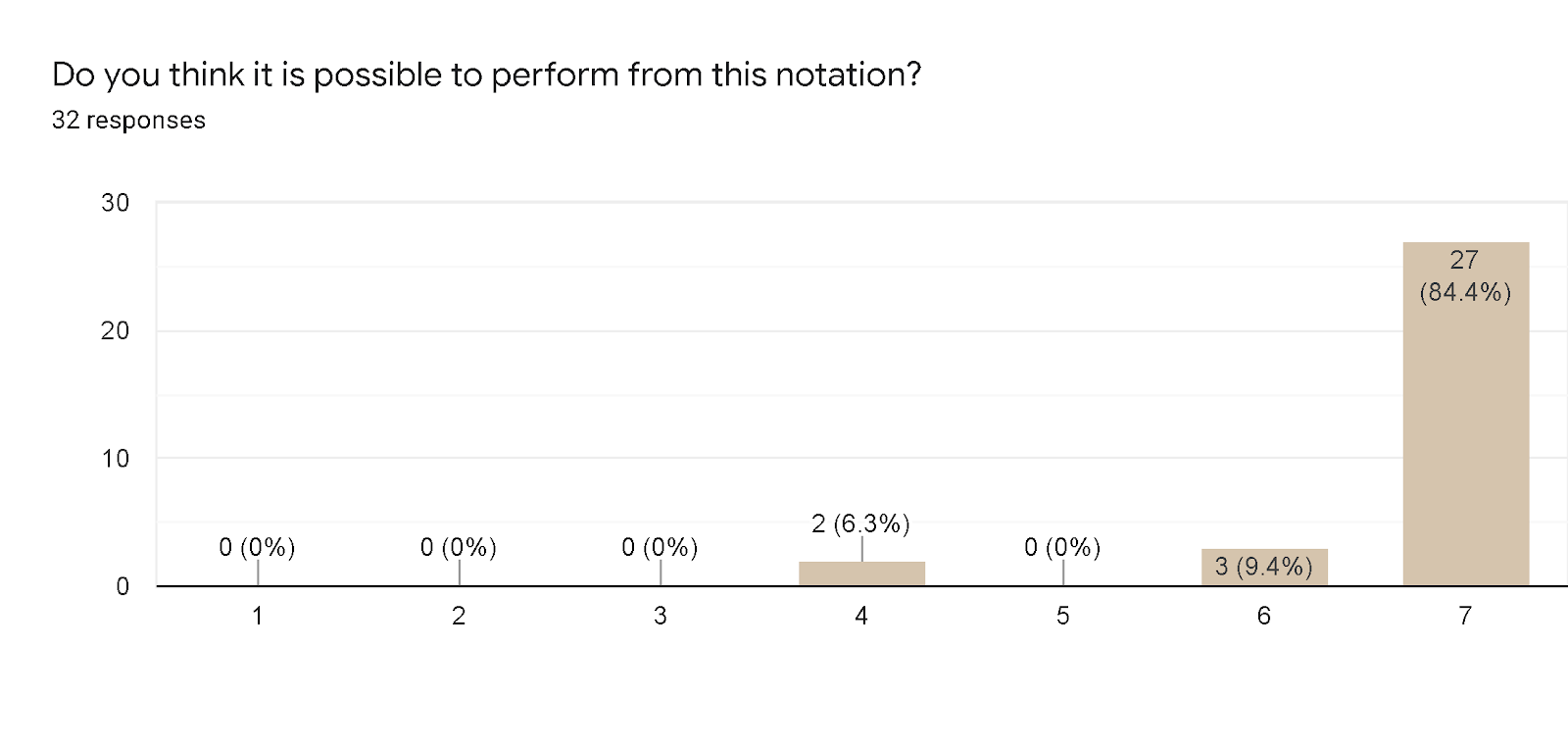This screenshot has width=1568, height=746.
Task: Click y-axis value 20
Action: pos(116,331)
